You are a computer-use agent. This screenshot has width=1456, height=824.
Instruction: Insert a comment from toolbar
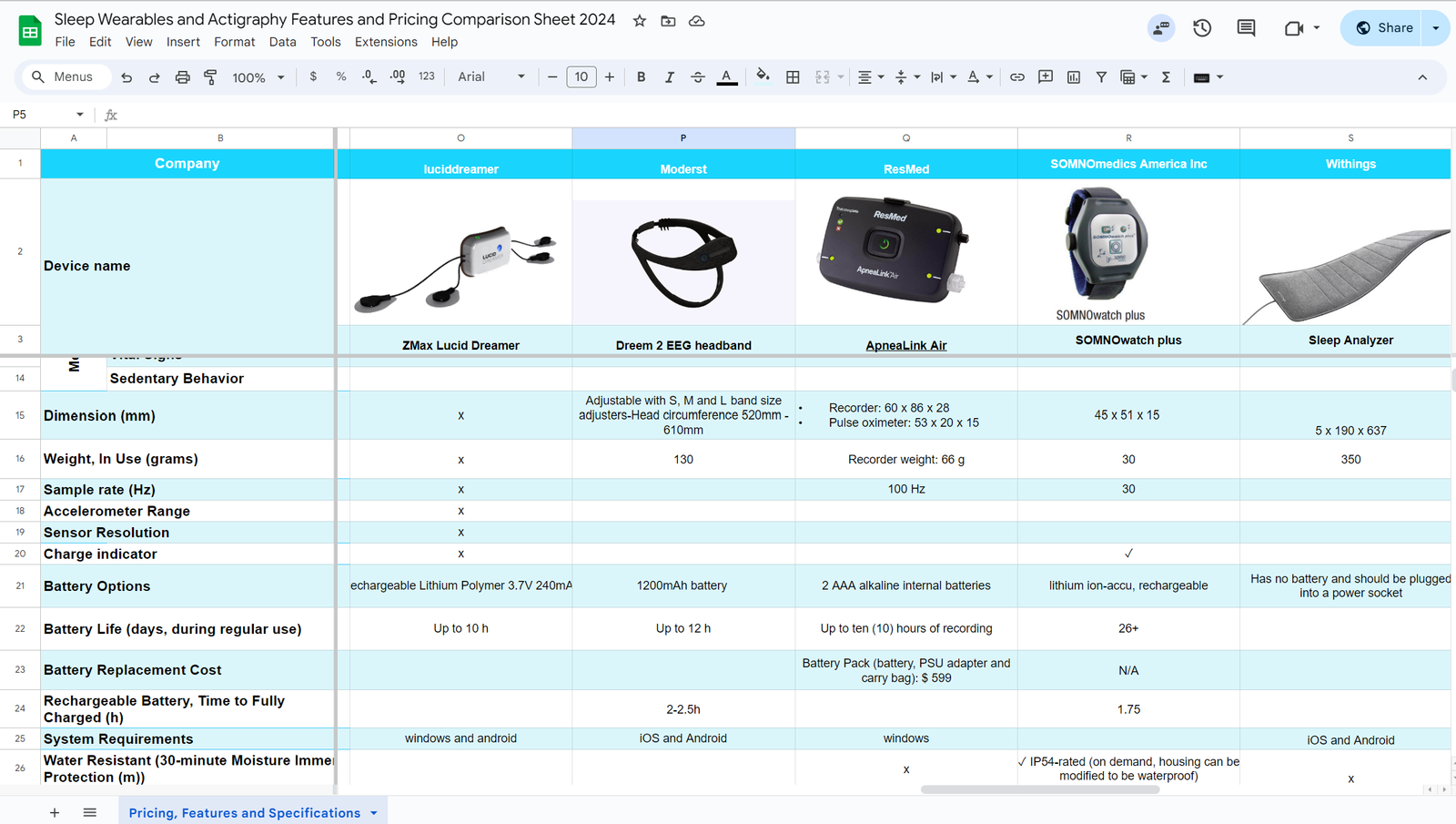tap(1046, 77)
